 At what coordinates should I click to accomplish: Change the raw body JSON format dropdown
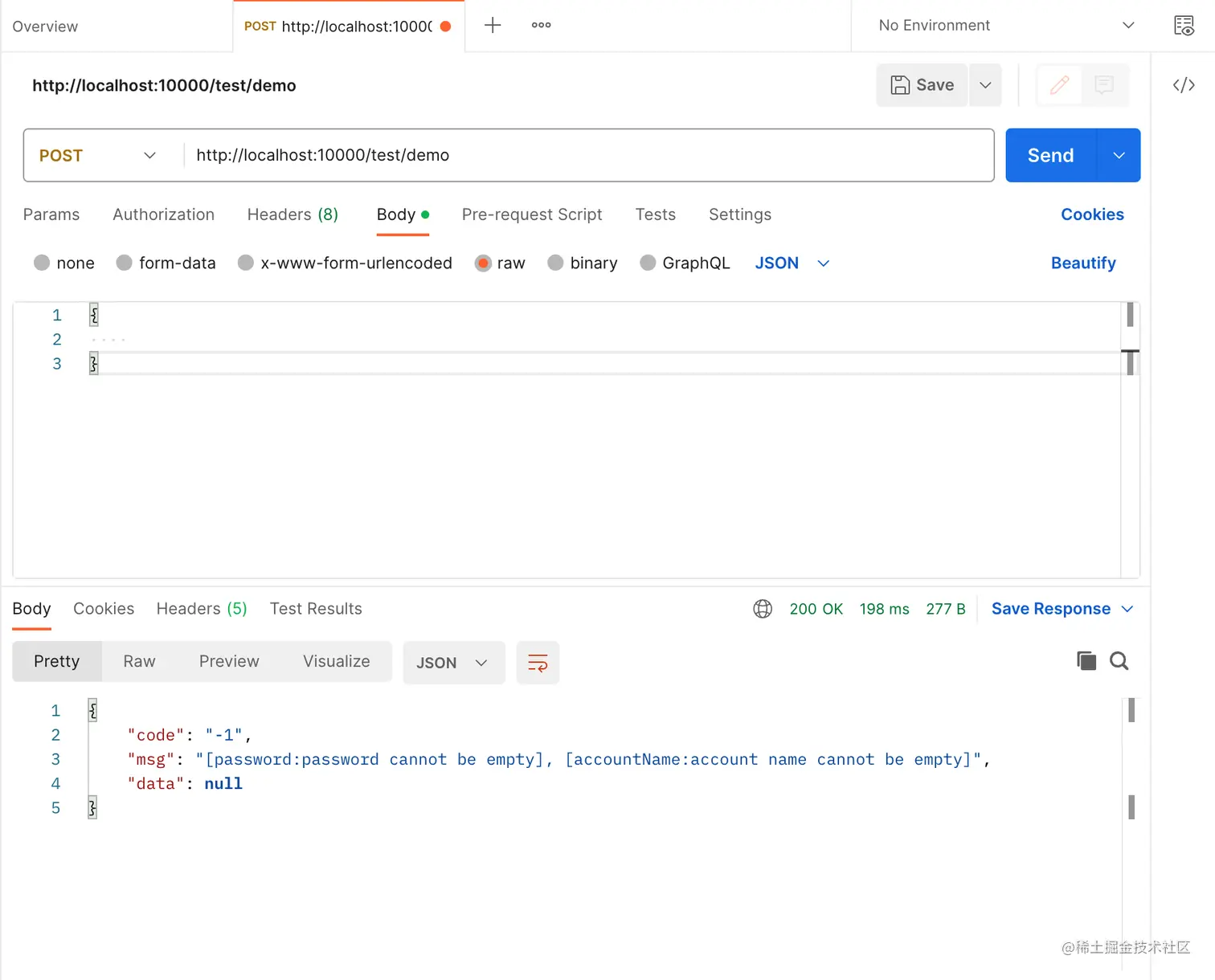click(792, 263)
